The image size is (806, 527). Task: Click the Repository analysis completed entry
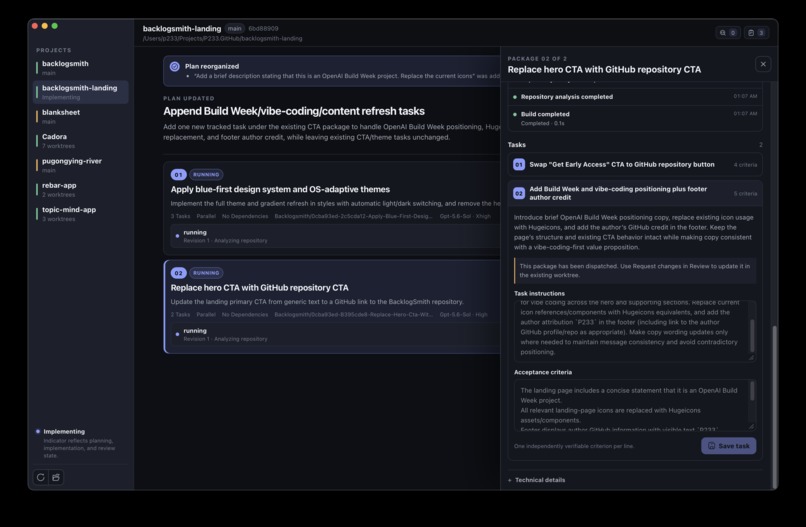635,97
